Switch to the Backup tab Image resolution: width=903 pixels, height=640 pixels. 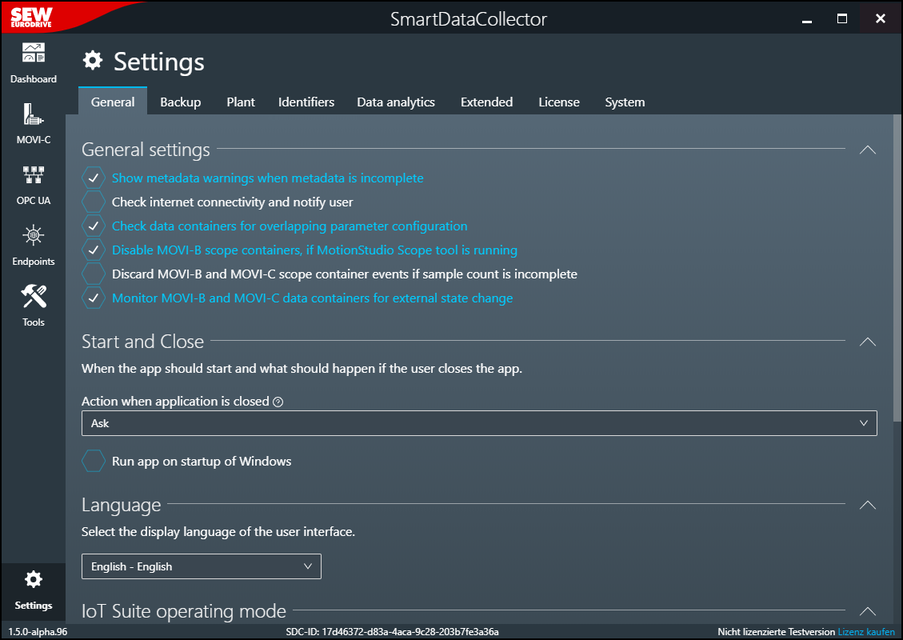coord(180,102)
